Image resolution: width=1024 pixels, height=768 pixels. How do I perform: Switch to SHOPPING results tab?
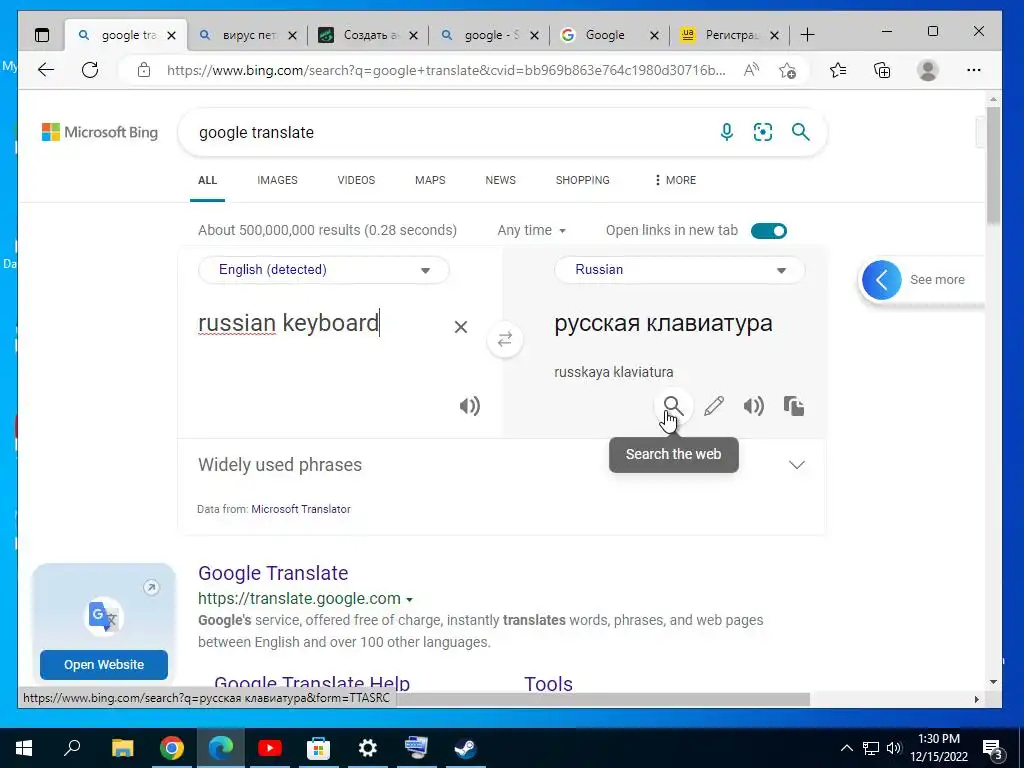[x=583, y=180]
